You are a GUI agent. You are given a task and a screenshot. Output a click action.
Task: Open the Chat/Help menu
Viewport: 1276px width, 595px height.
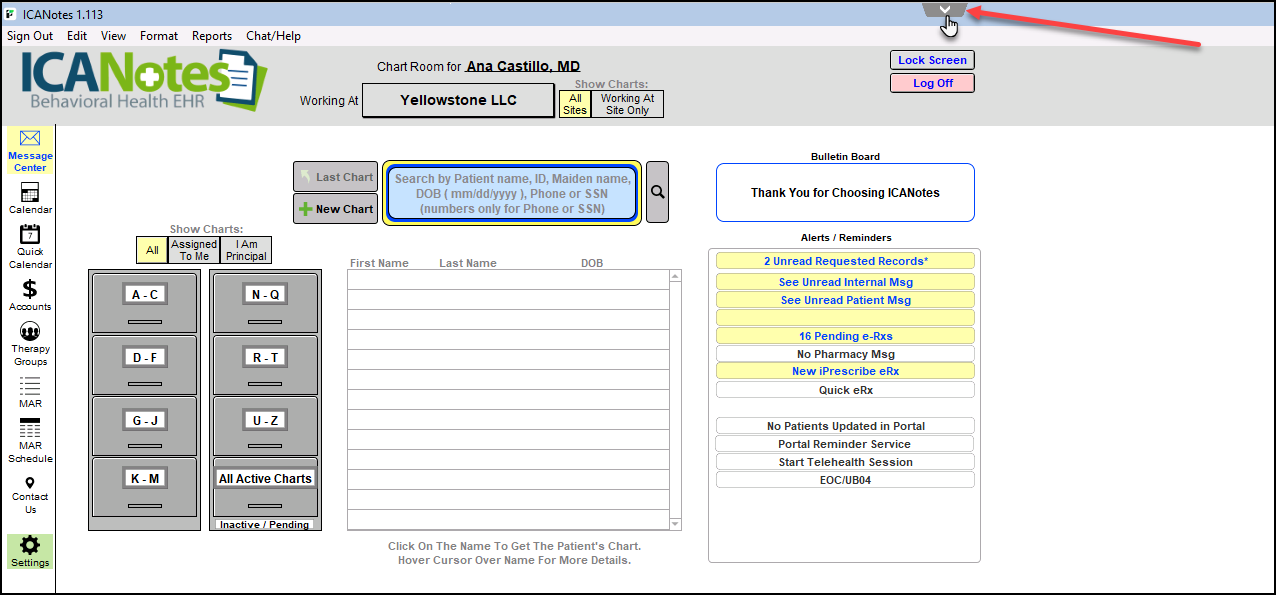pyautogui.click(x=273, y=36)
